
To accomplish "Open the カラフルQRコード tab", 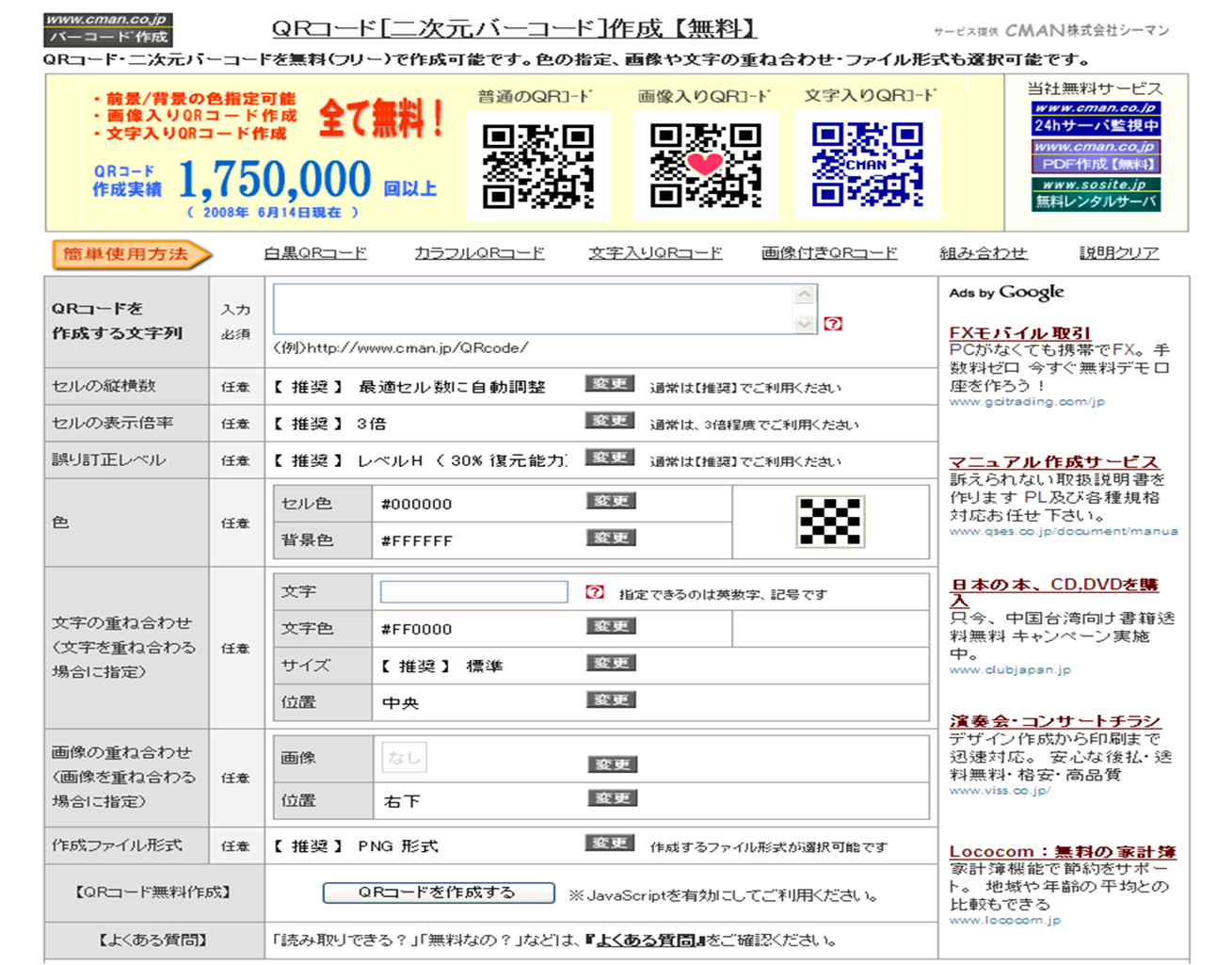I will pos(479,253).
